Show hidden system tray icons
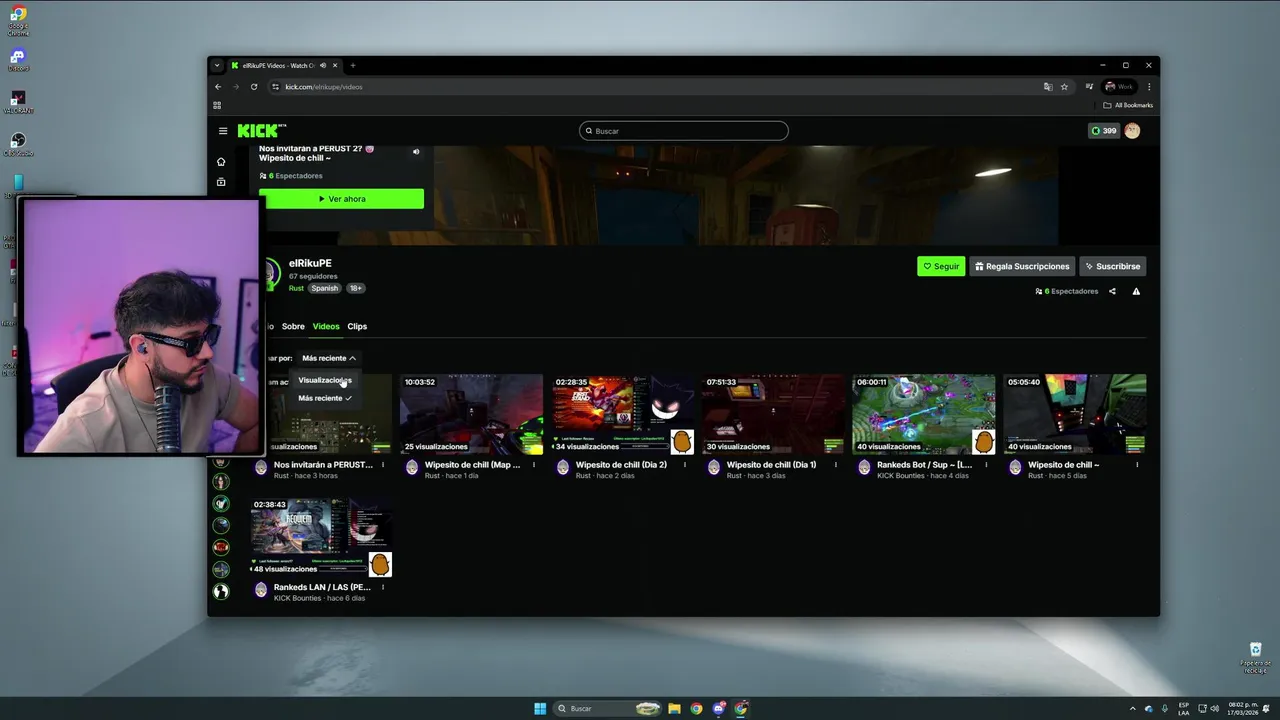The width and height of the screenshot is (1280, 720). 1133,708
